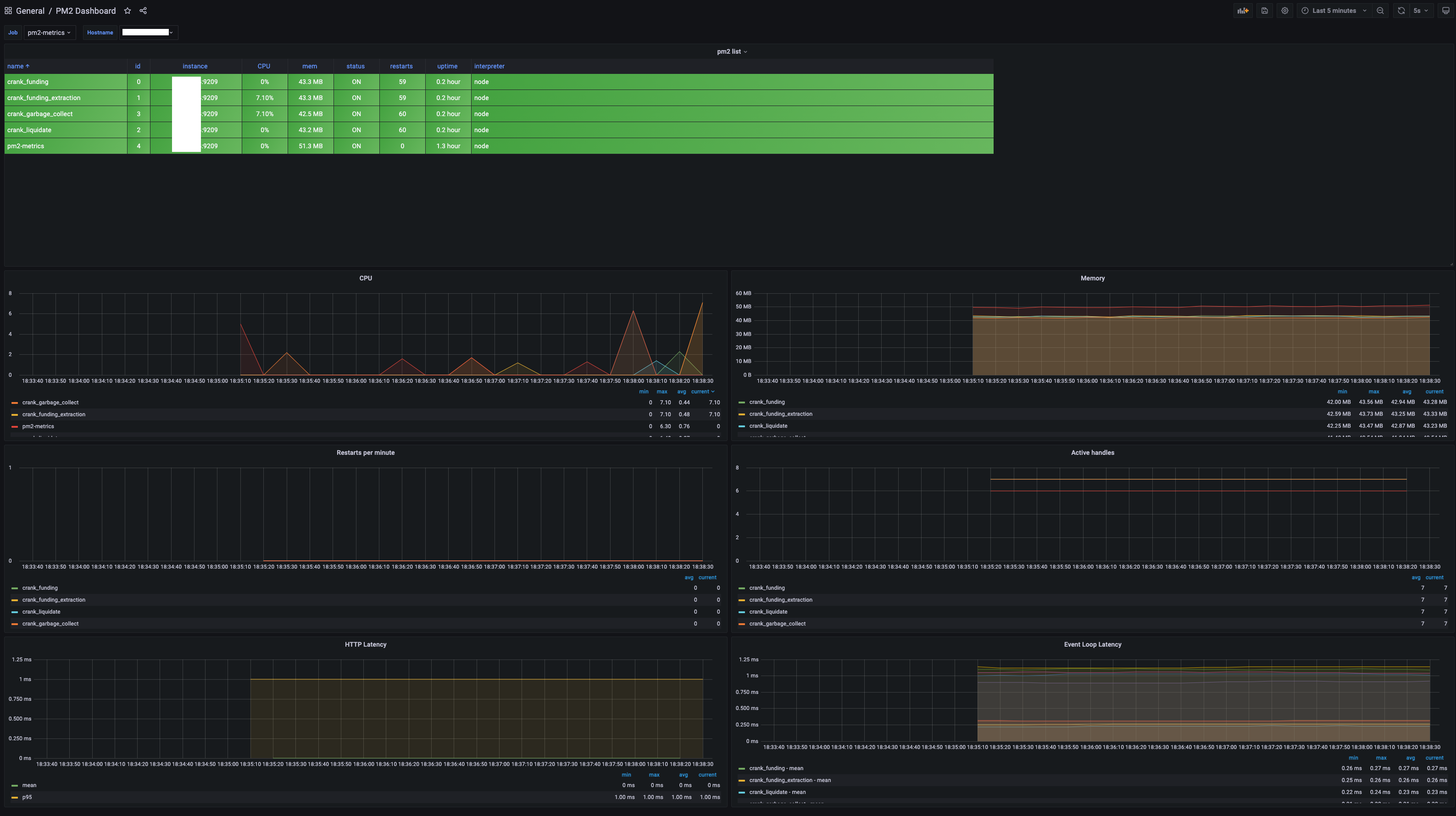Screen dimensions: 1456x816
Task: Click the auto-refresh interval 5s button
Action: 1421,10
